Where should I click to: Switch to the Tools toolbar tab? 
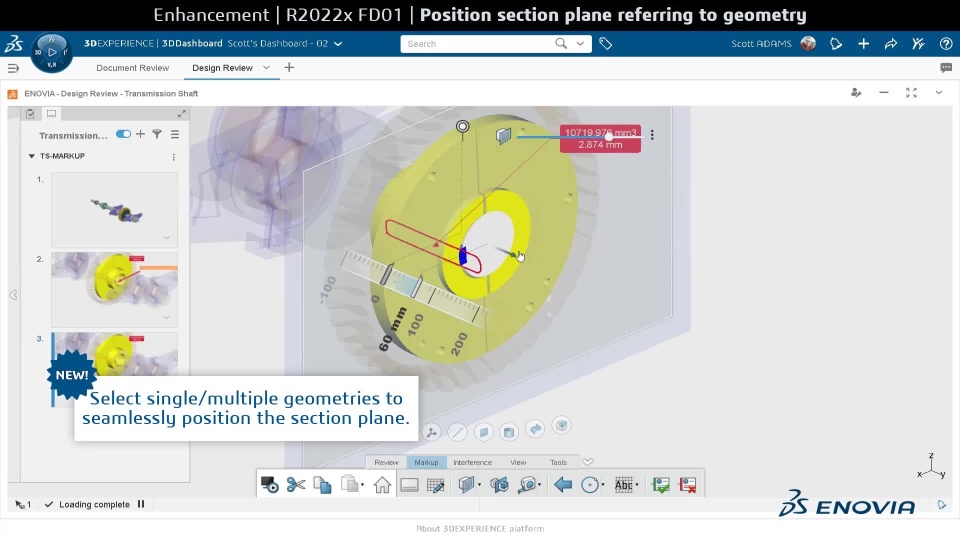coord(558,462)
